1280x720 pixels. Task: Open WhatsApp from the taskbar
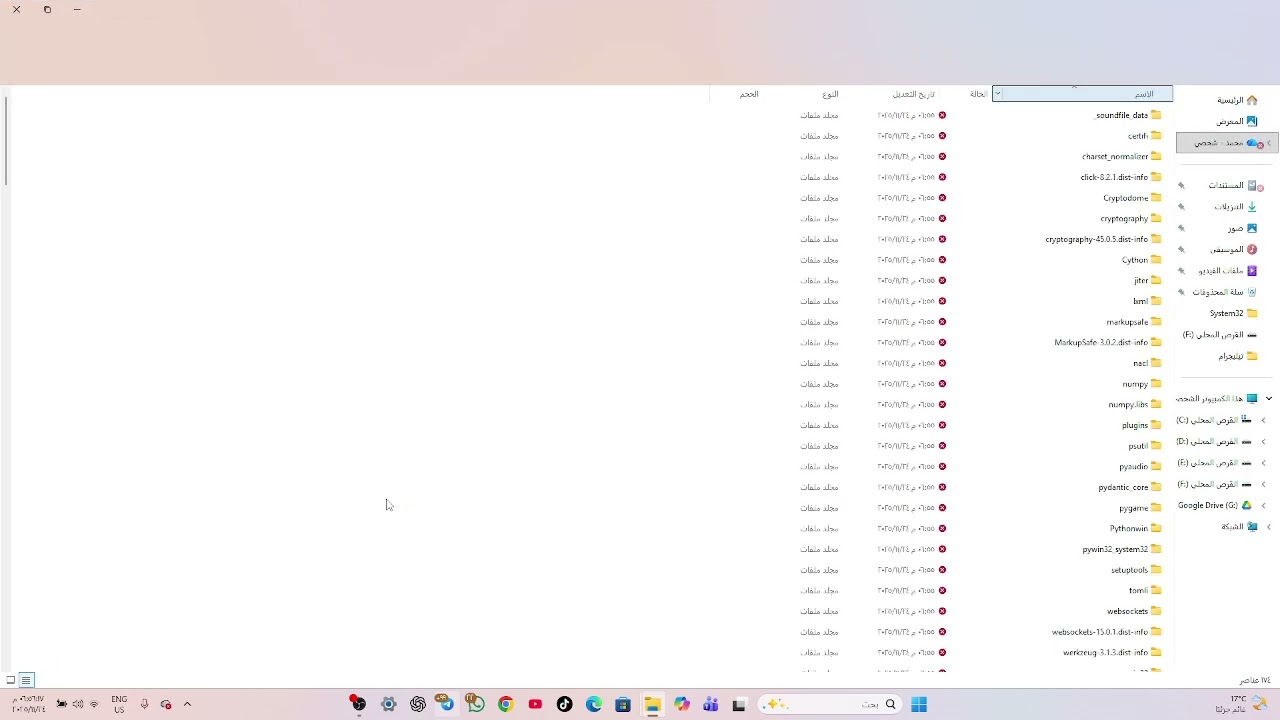pos(476,704)
